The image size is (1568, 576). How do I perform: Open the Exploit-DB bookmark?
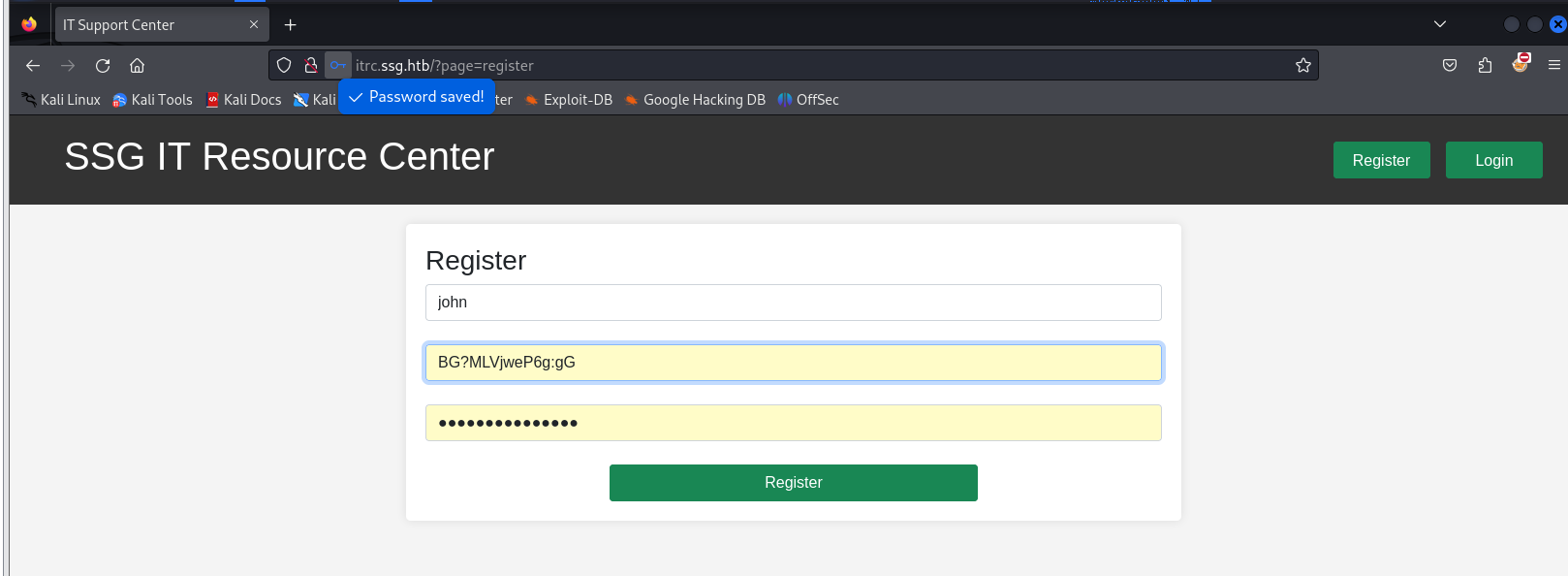[569, 100]
